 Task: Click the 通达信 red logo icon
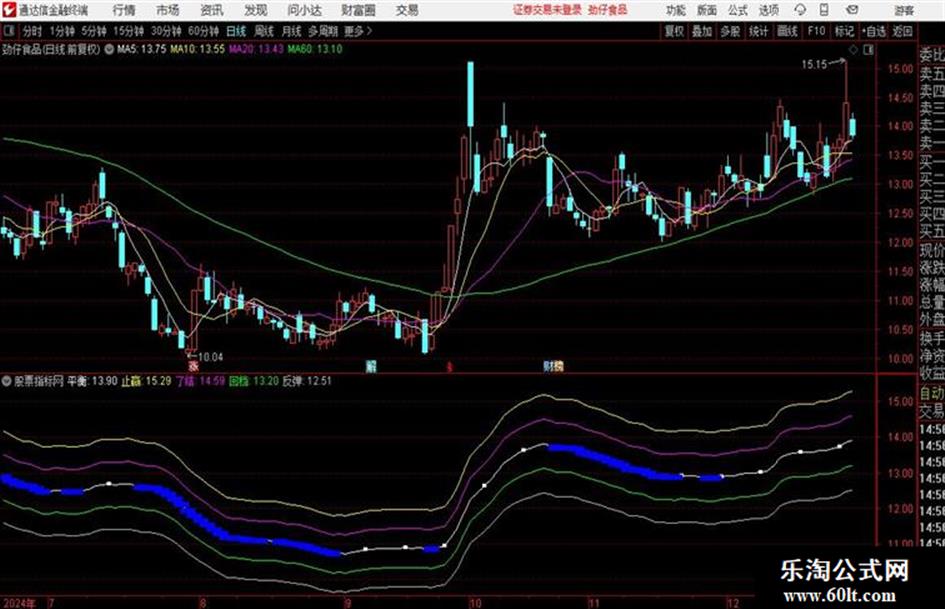coord(9,10)
